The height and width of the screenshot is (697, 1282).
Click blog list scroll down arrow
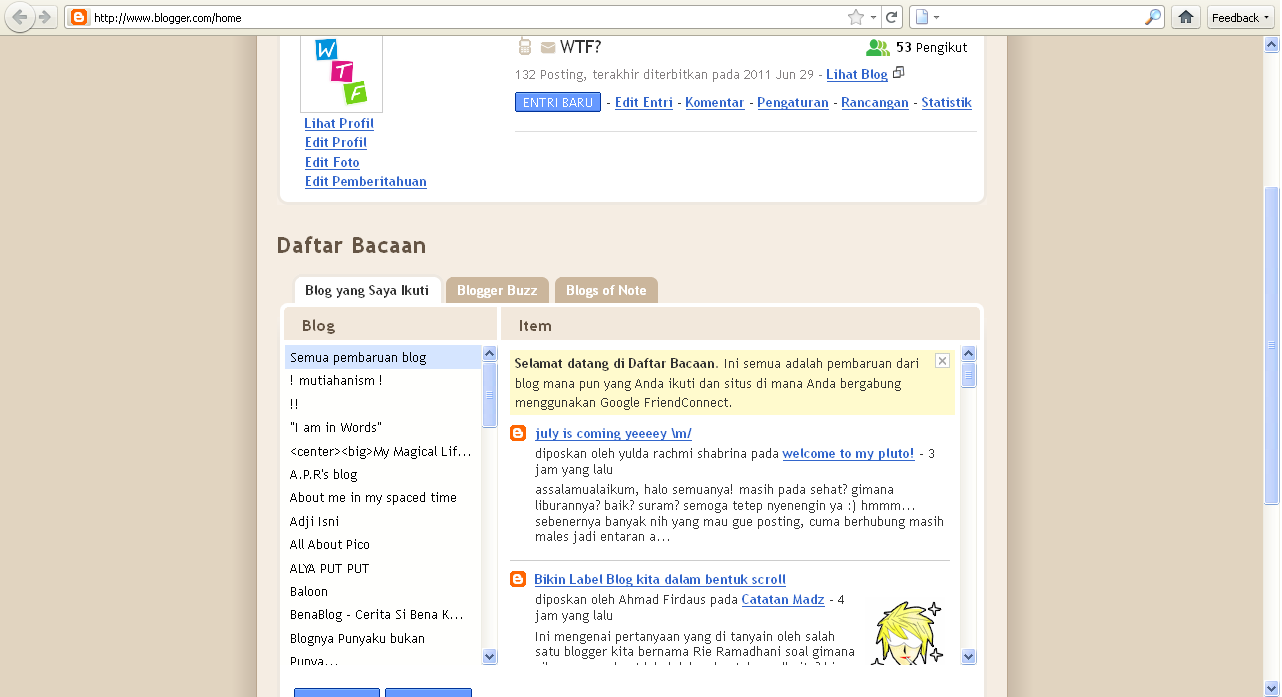(x=489, y=656)
